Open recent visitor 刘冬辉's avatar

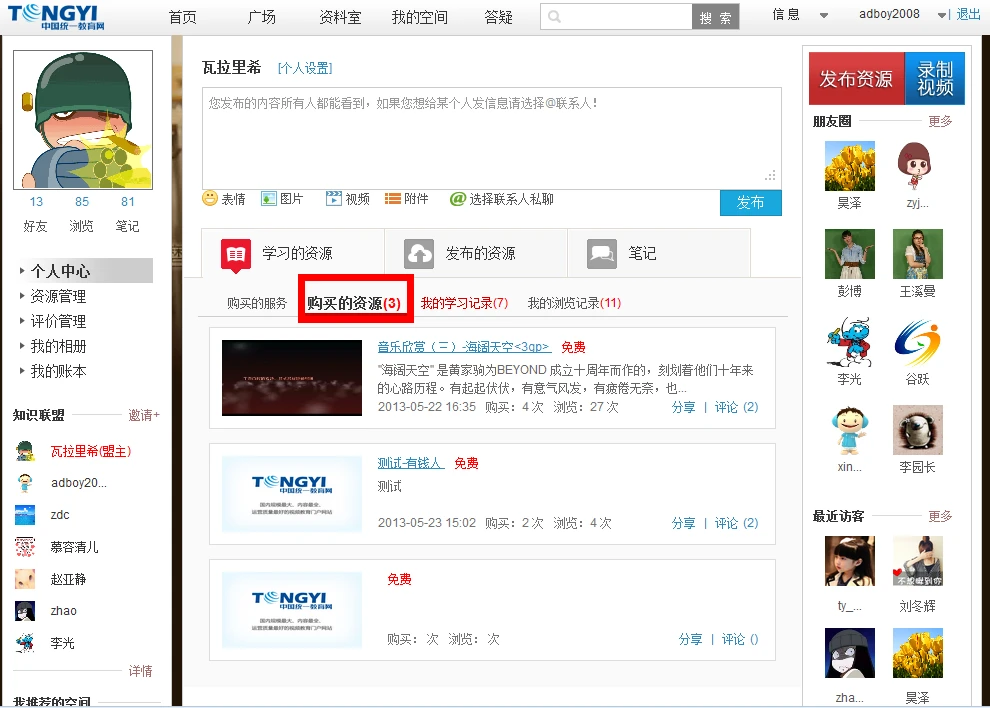coord(917,561)
